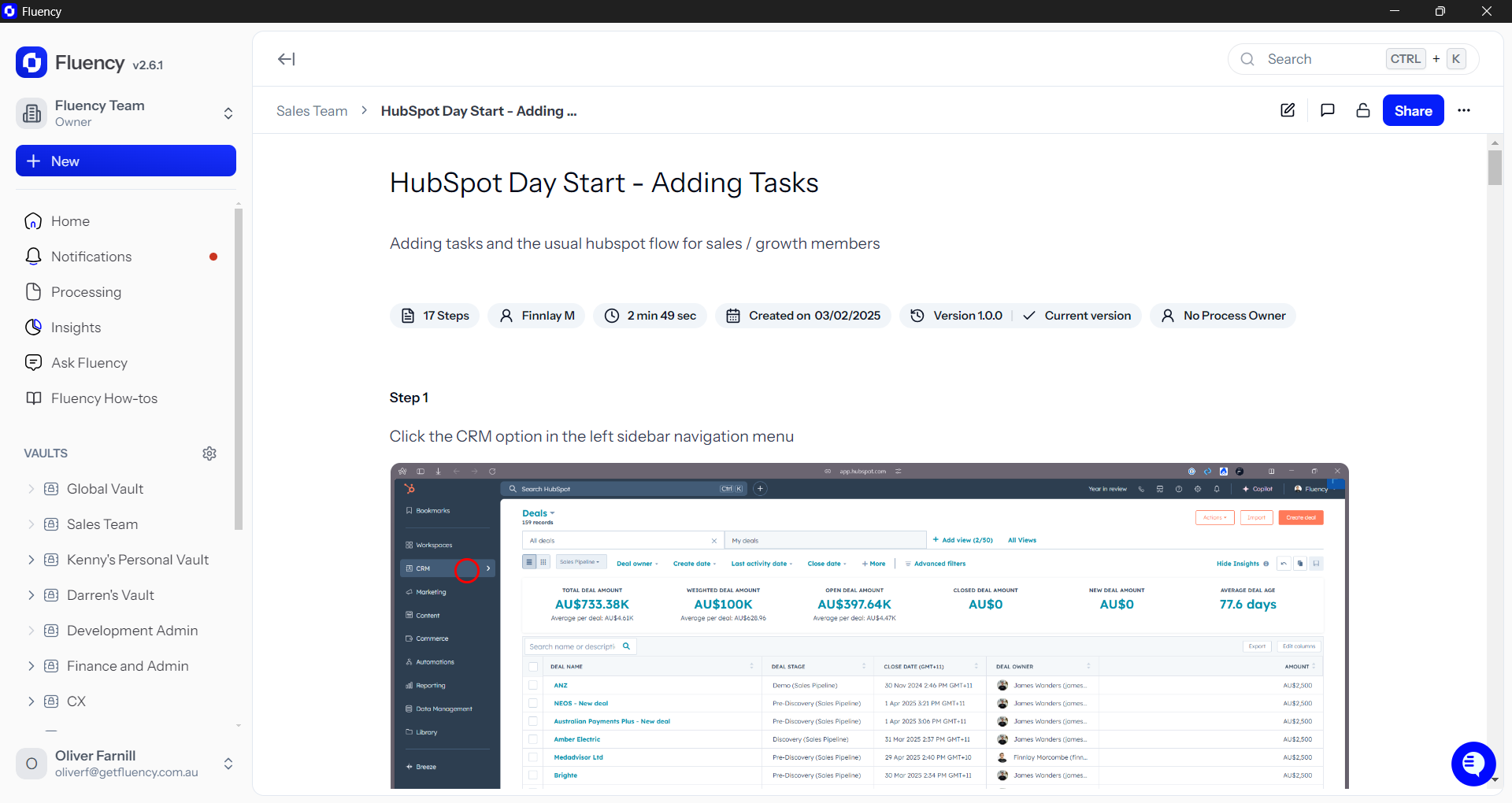Viewport: 1512px width, 803px height.
Task: Collapse the sidebar with the arrow icon
Action: click(286, 59)
